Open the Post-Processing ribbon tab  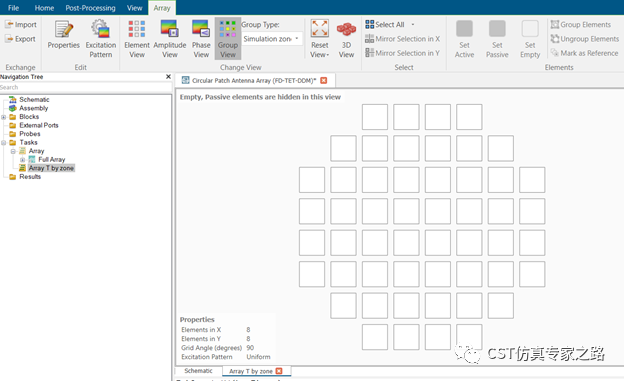pos(90,8)
